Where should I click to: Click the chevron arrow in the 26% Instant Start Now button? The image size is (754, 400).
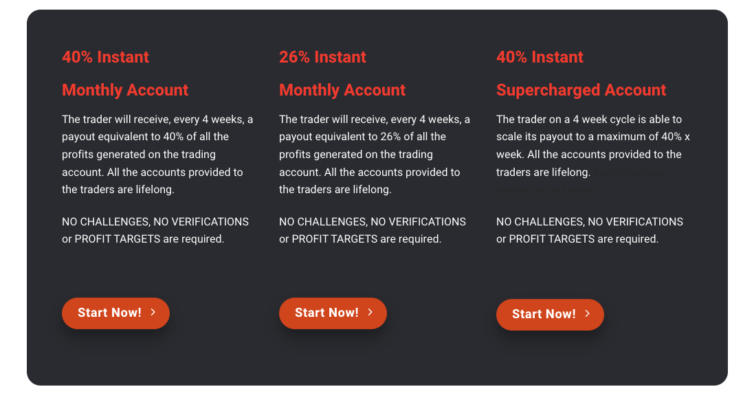coord(370,312)
